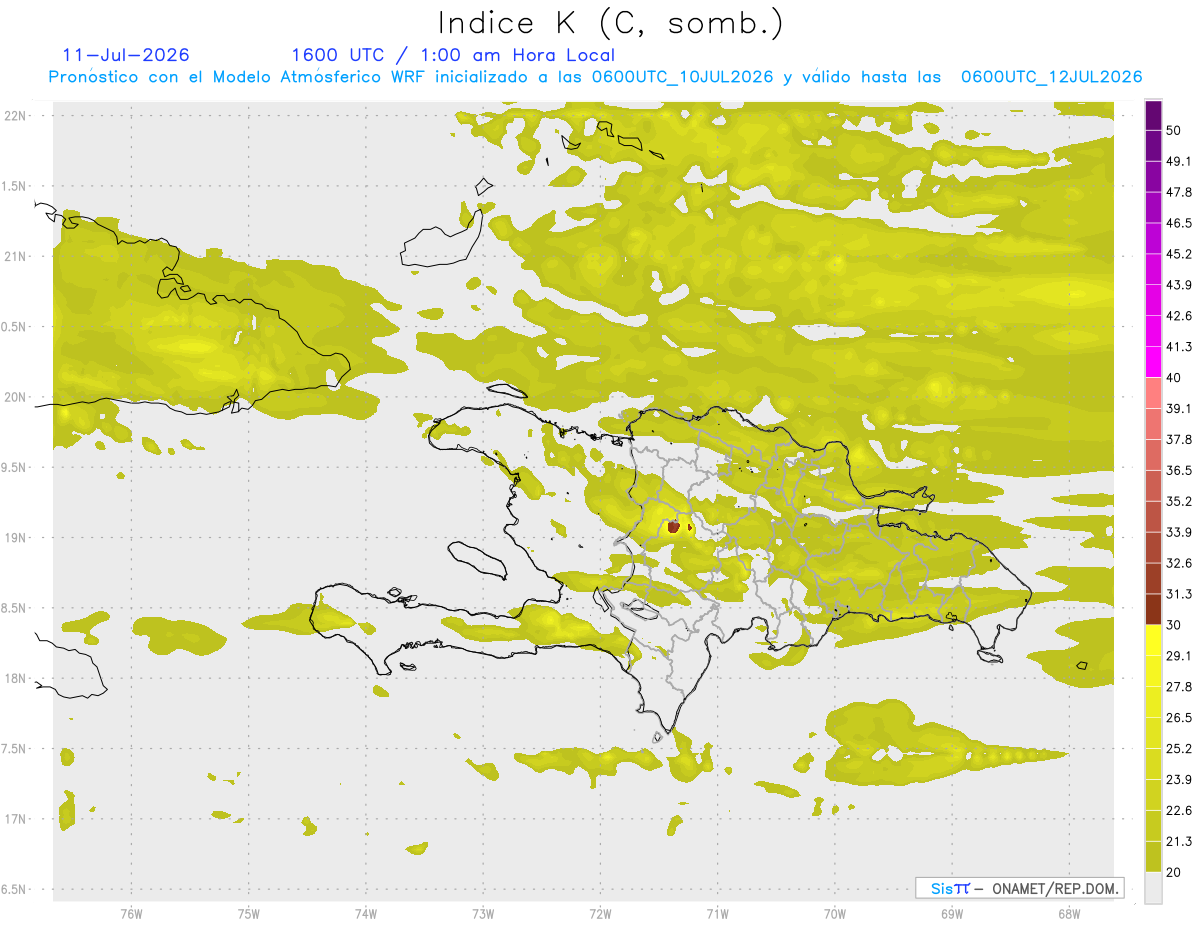Viewport: 1200px width, 927px height.
Task: Click the "68W" longitude label
Action: coord(1068,914)
